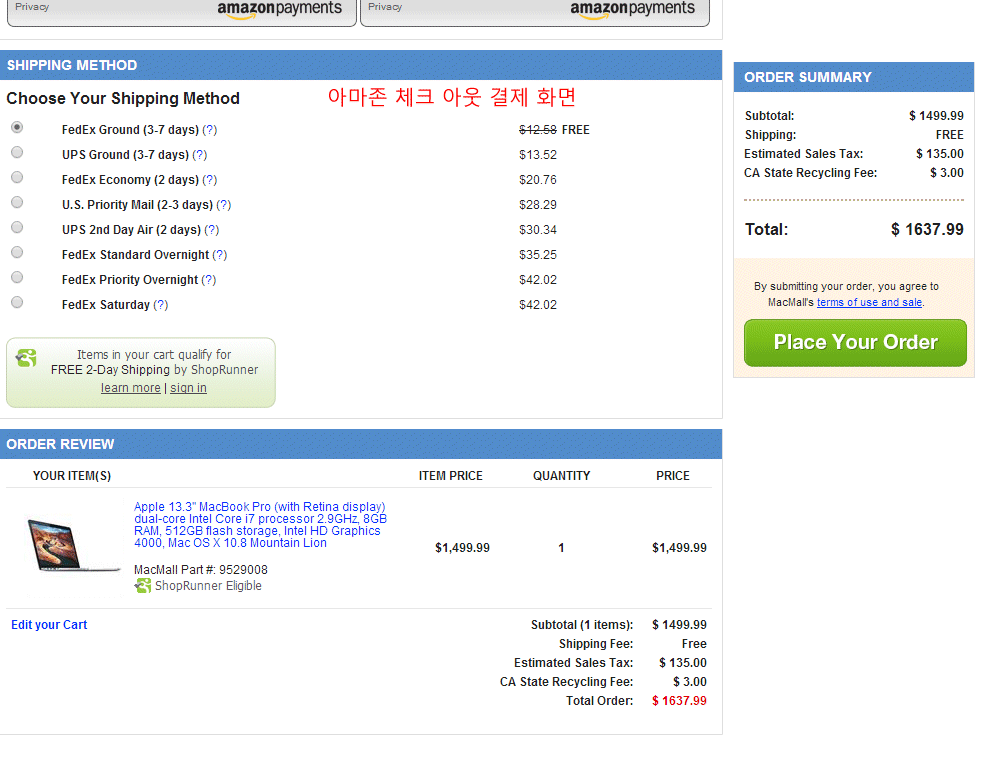The width and height of the screenshot is (981, 758).
Task: Click help icon next to FedEx Ground
Action: pos(210,130)
